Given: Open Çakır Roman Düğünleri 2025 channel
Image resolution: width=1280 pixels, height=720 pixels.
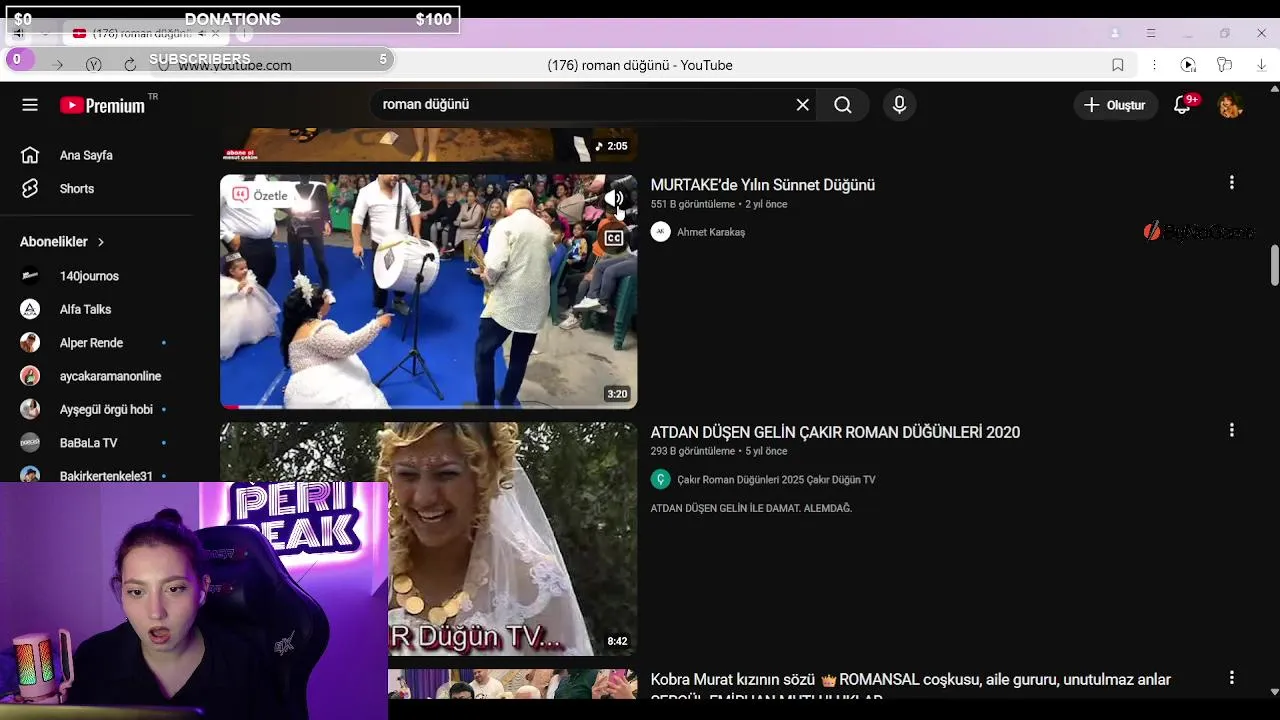Looking at the screenshot, I should pos(776,480).
